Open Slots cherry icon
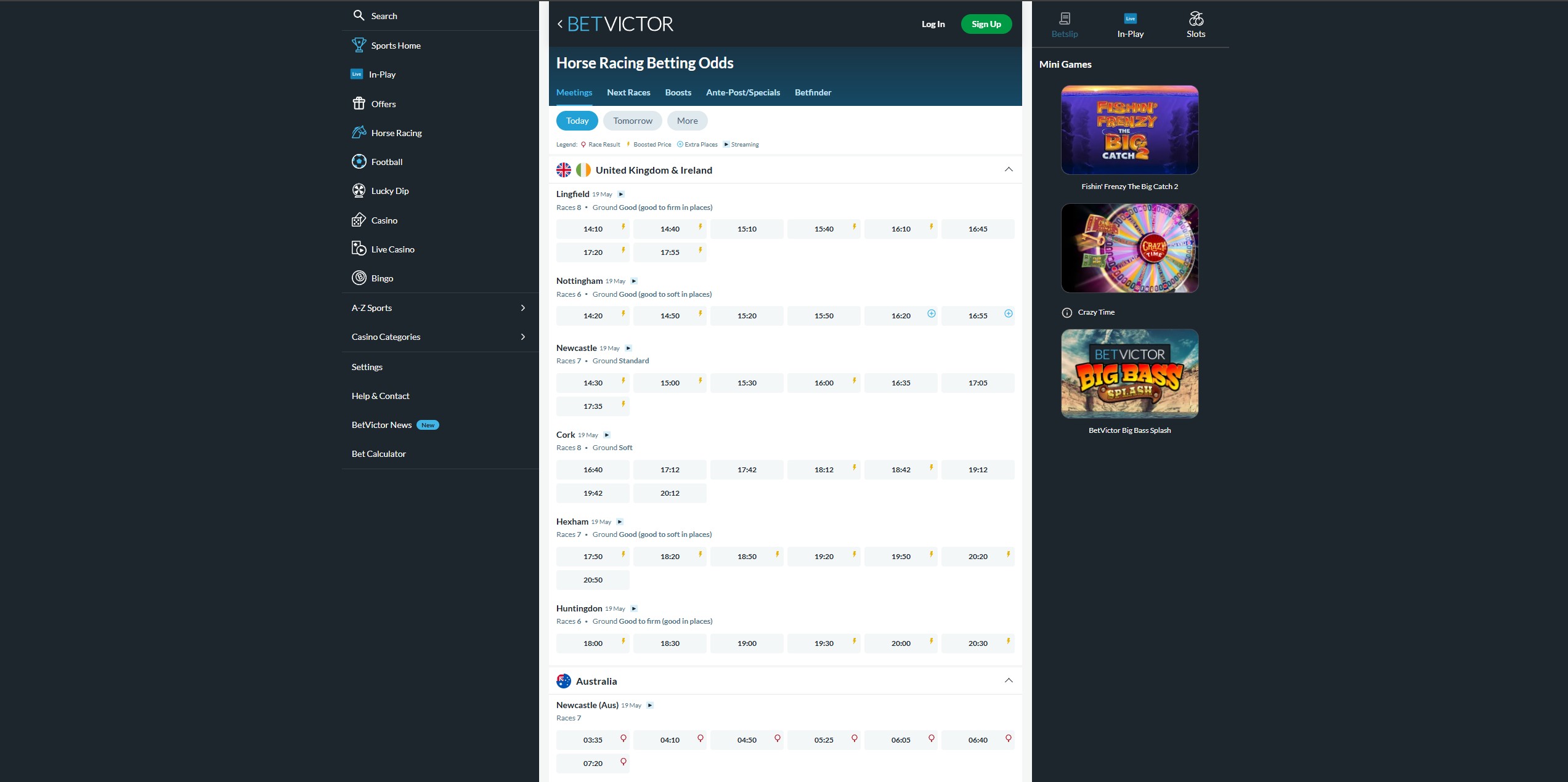1568x782 pixels. pyautogui.click(x=1196, y=18)
